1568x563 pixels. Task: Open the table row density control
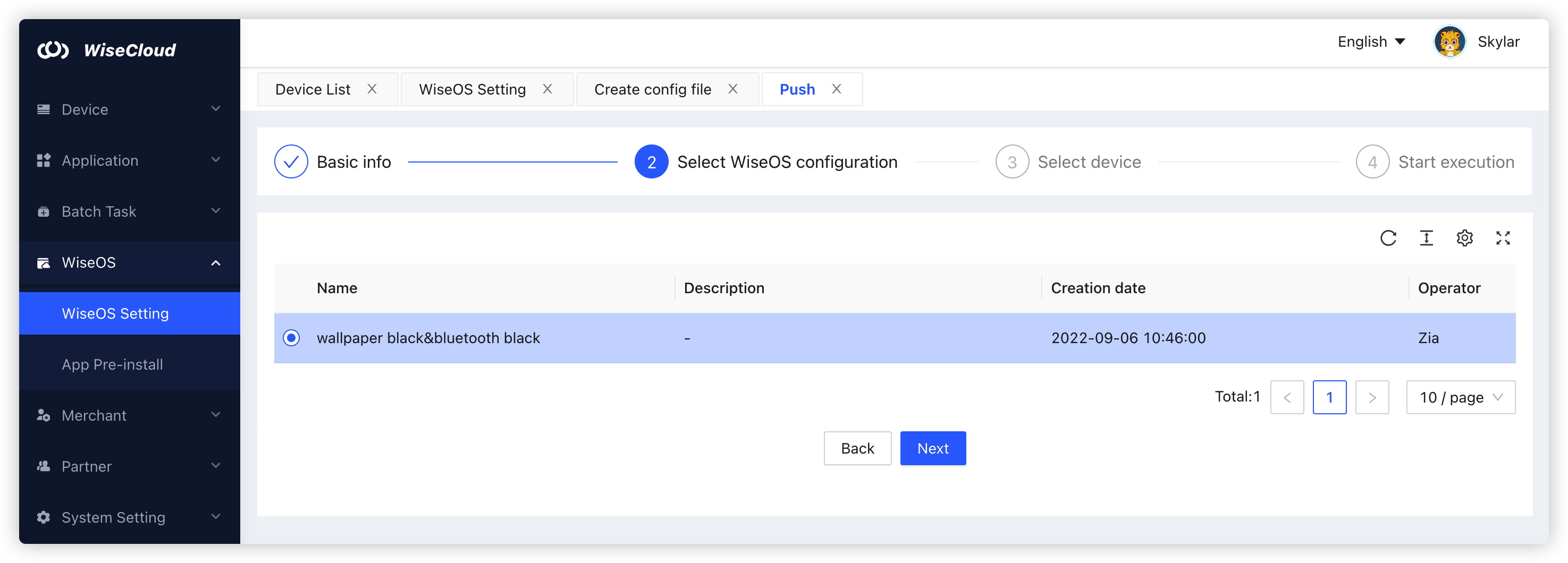pyautogui.click(x=1427, y=238)
